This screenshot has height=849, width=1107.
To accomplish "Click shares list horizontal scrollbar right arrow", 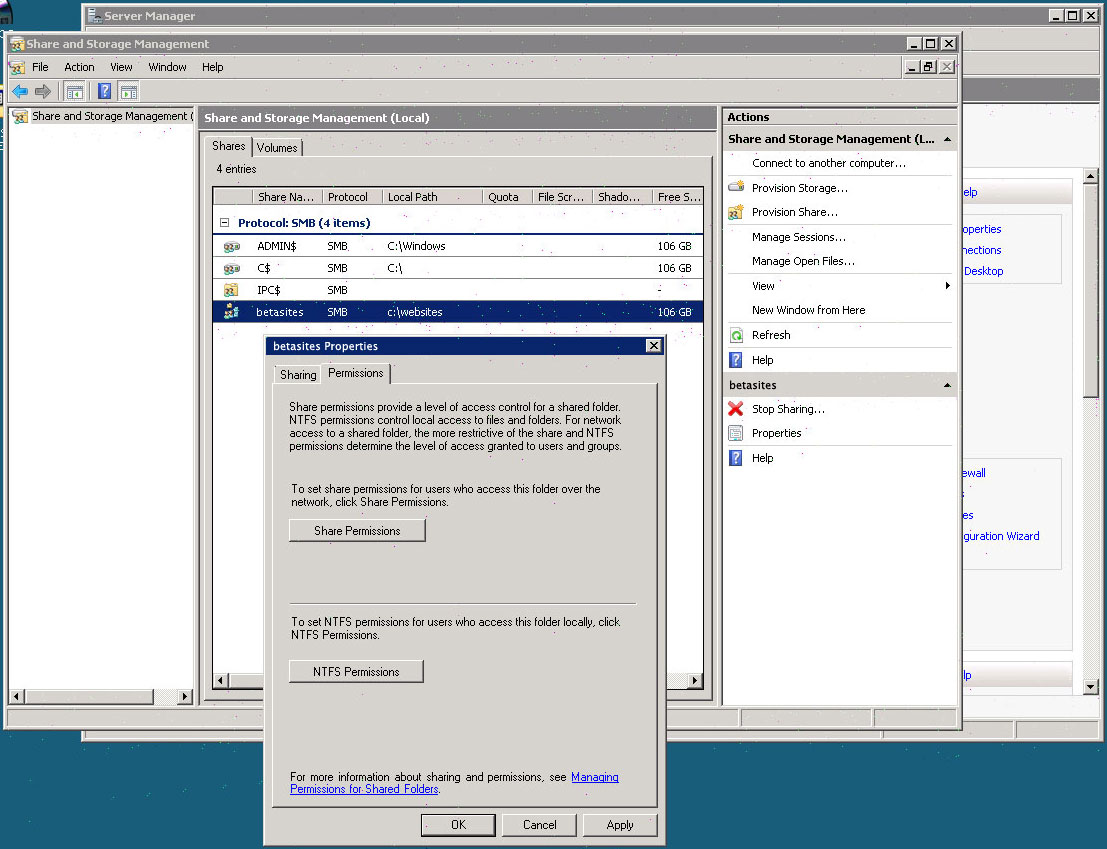I will tap(695, 680).
